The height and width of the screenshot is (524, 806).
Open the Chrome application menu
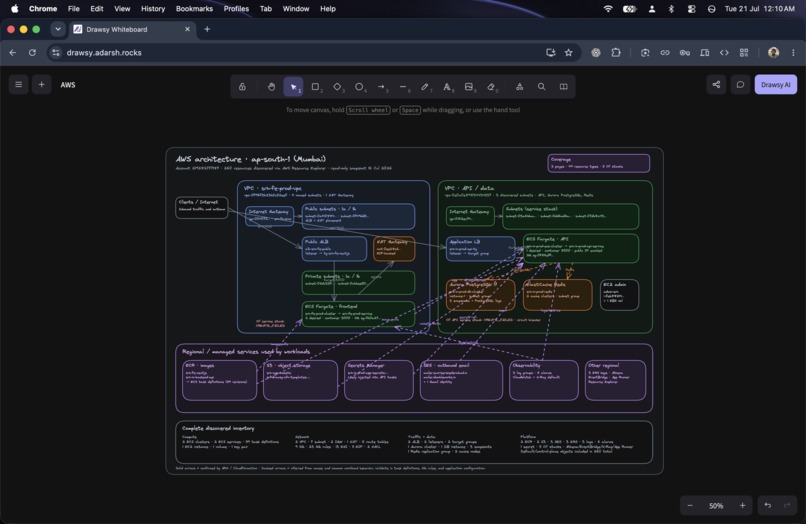(43, 9)
